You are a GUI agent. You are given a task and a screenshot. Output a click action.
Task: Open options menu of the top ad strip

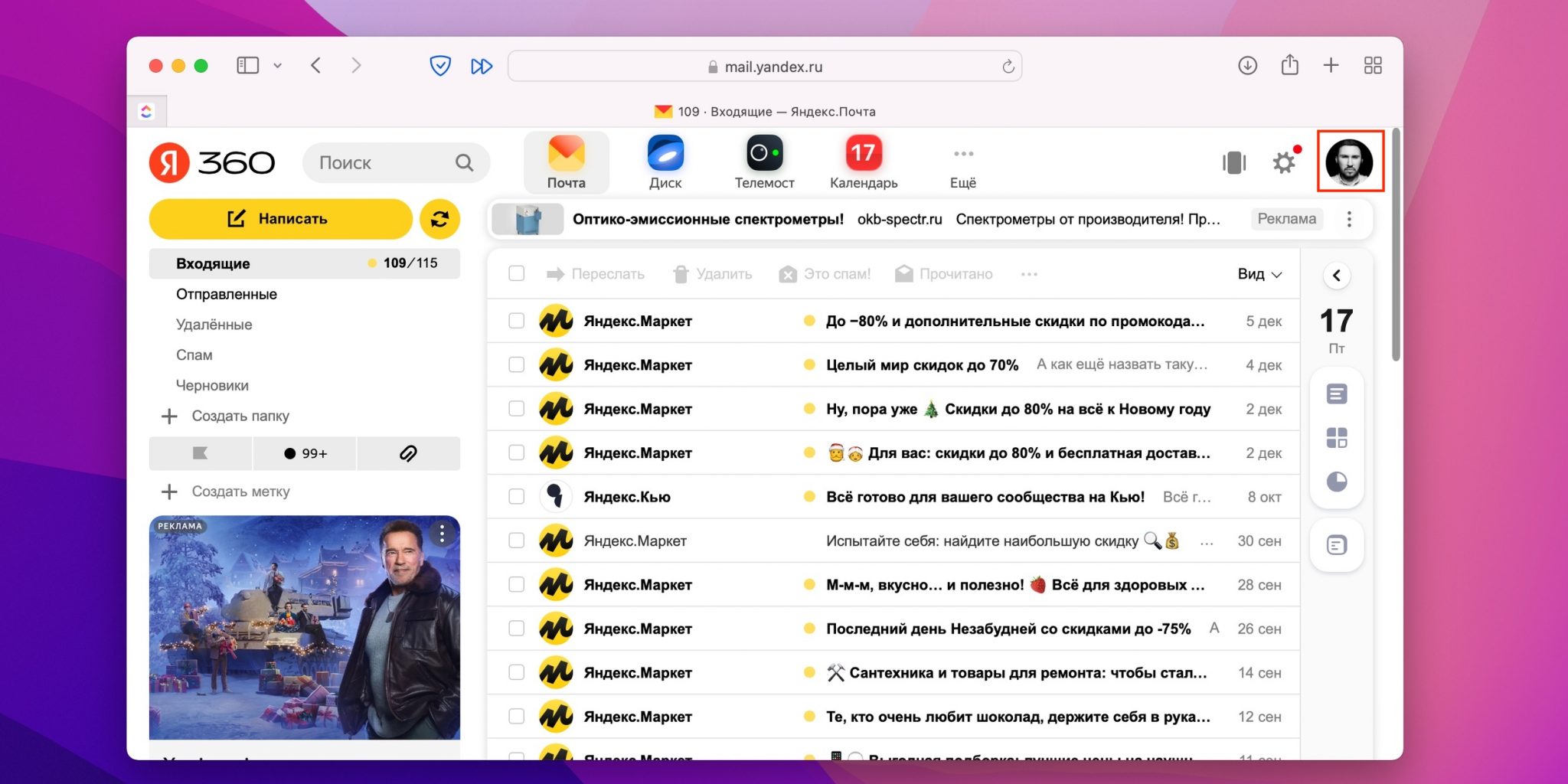[x=1349, y=219]
